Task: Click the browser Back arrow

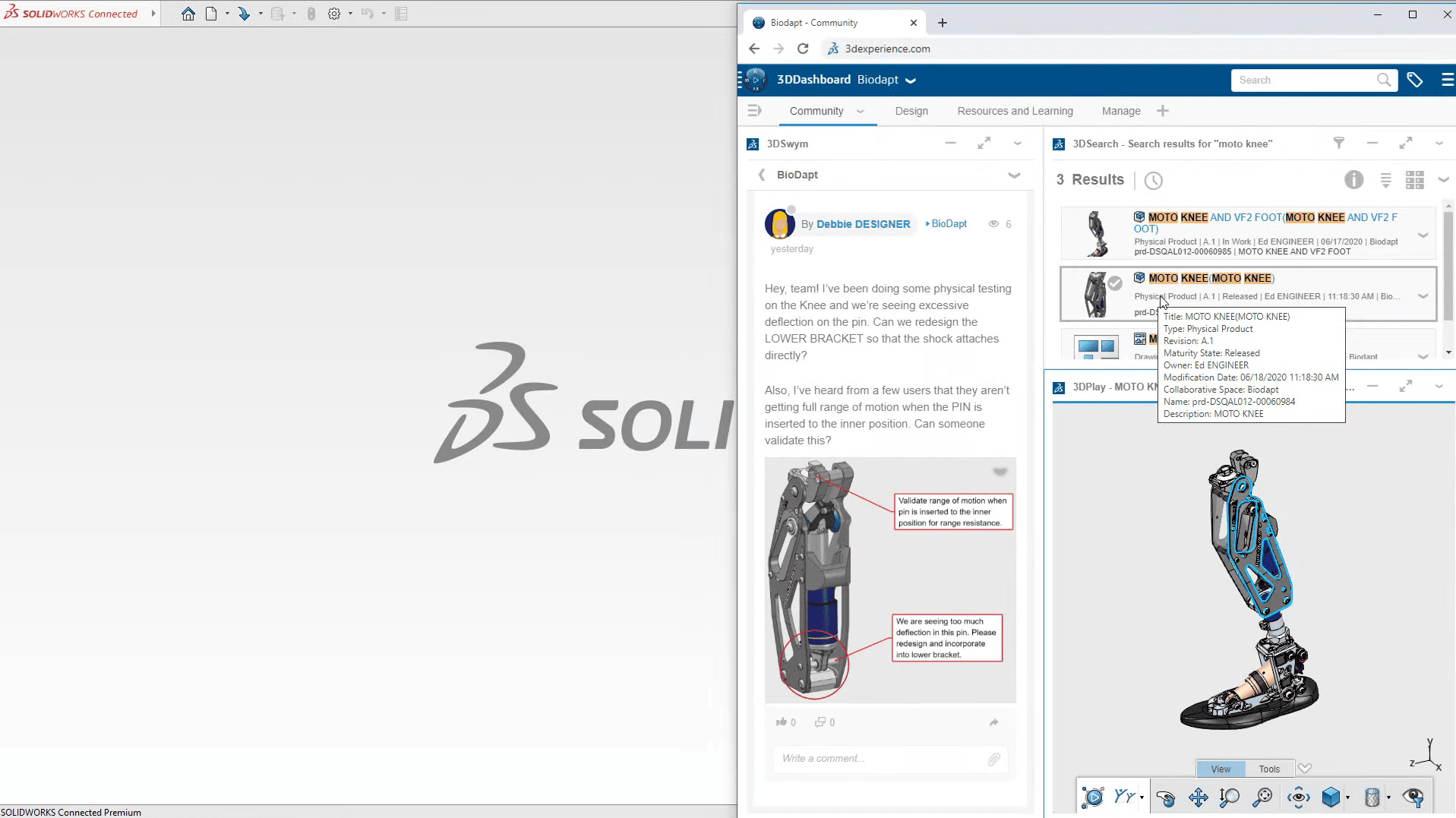Action: point(753,49)
